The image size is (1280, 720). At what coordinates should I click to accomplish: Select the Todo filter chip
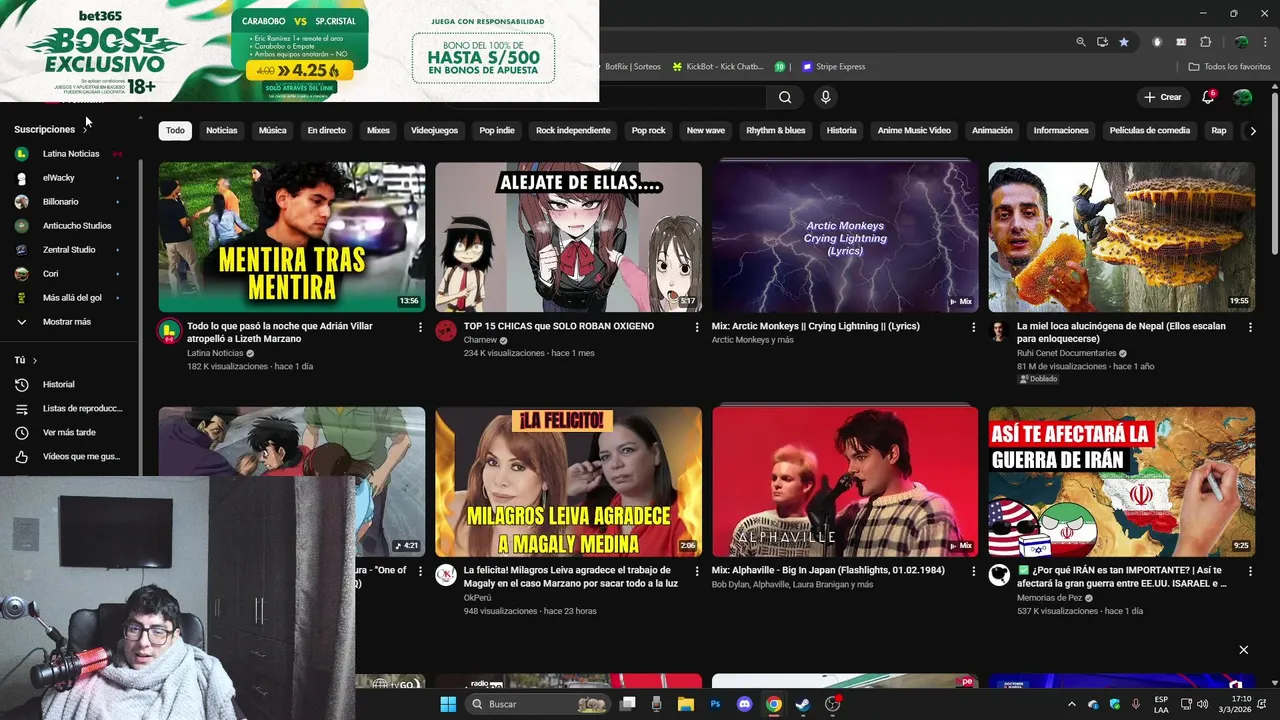click(x=175, y=131)
